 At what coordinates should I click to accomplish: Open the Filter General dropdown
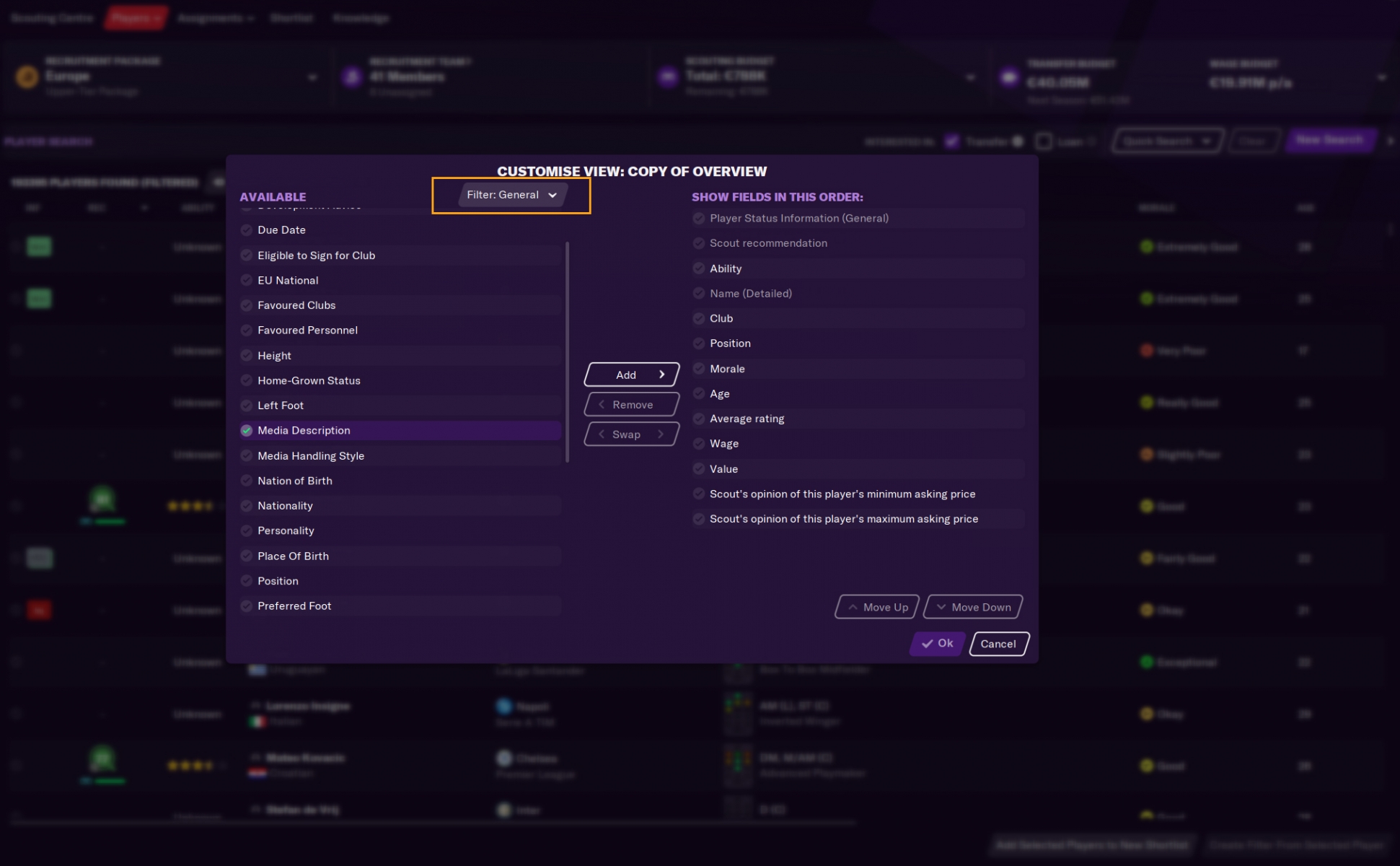tap(510, 194)
